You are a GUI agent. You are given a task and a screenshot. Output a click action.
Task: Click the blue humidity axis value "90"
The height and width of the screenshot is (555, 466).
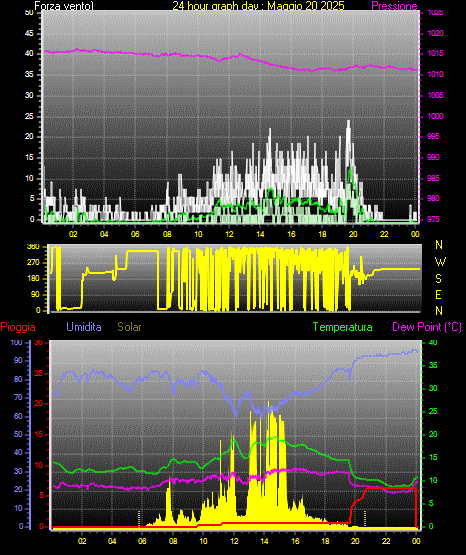click(x=18, y=360)
